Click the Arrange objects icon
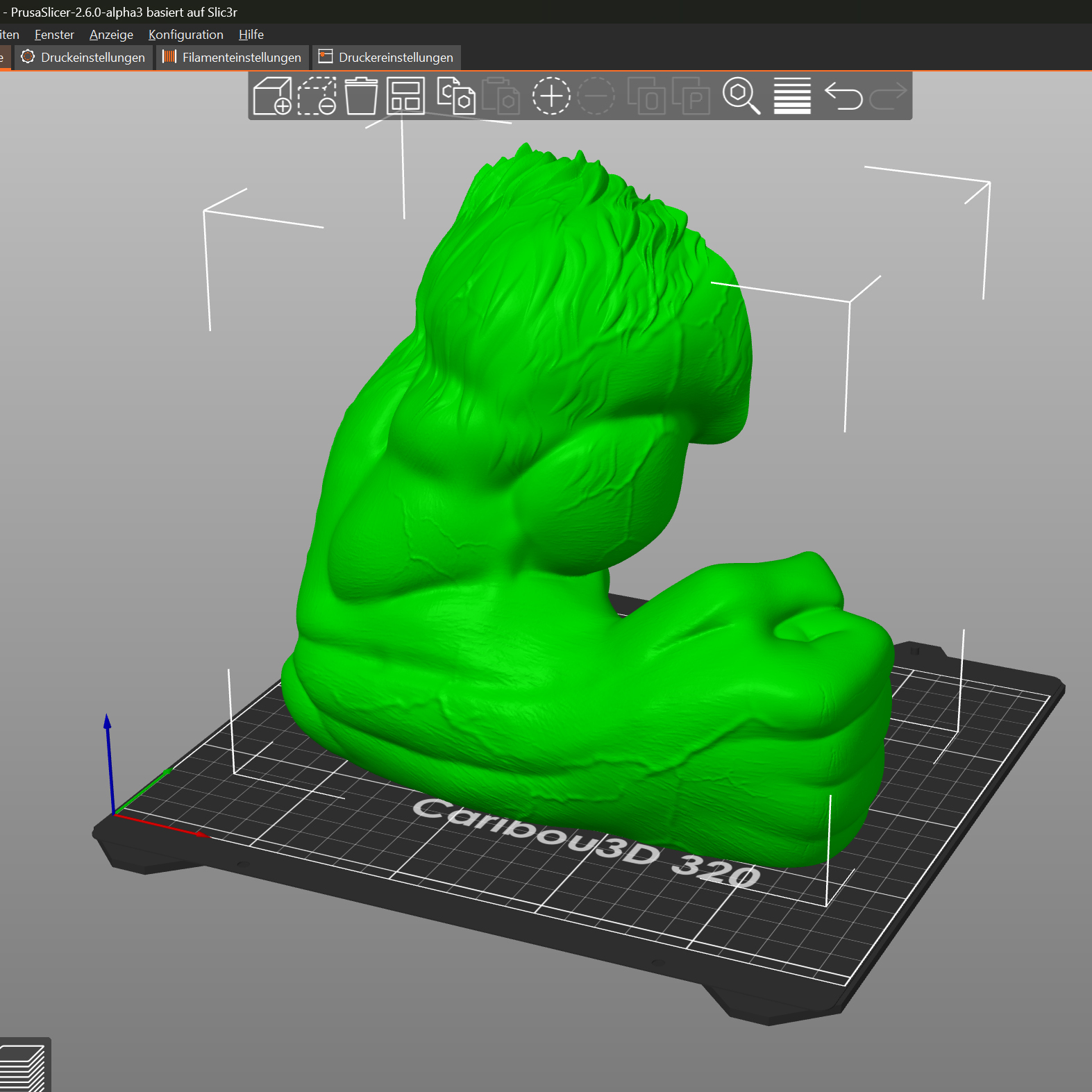 point(405,96)
